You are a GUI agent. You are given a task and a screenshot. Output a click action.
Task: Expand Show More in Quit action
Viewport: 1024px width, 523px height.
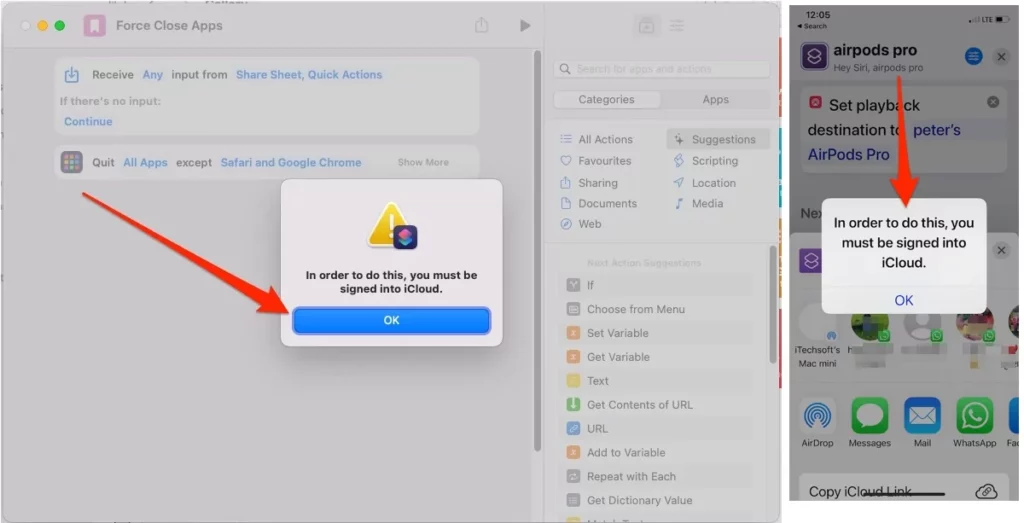(423, 163)
